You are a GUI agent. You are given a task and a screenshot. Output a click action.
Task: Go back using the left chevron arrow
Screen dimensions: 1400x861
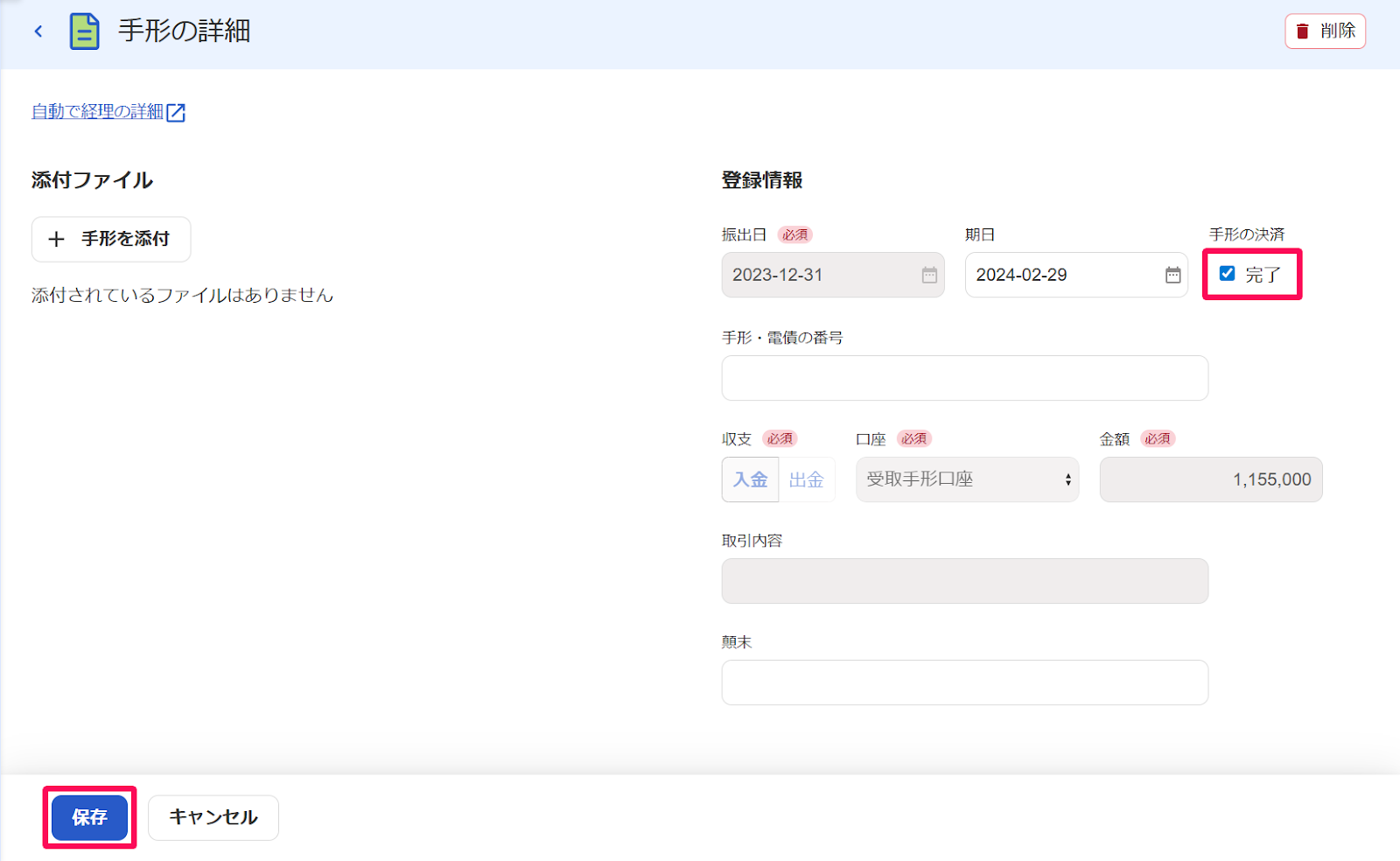coord(38,31)
